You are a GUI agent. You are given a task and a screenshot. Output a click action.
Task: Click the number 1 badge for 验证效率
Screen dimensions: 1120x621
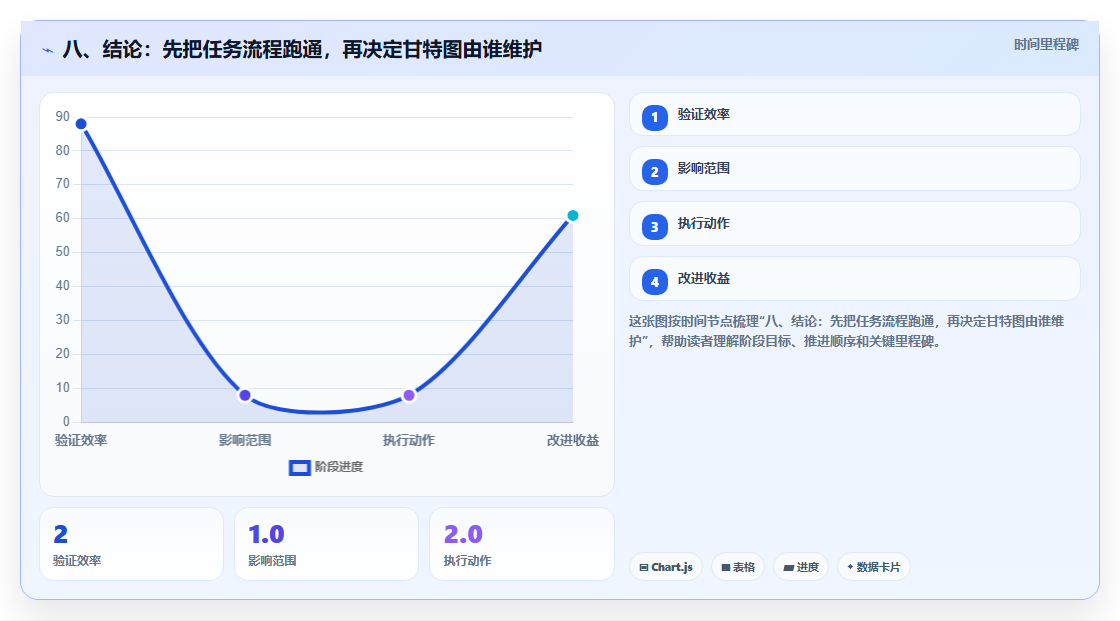[654, 117]
